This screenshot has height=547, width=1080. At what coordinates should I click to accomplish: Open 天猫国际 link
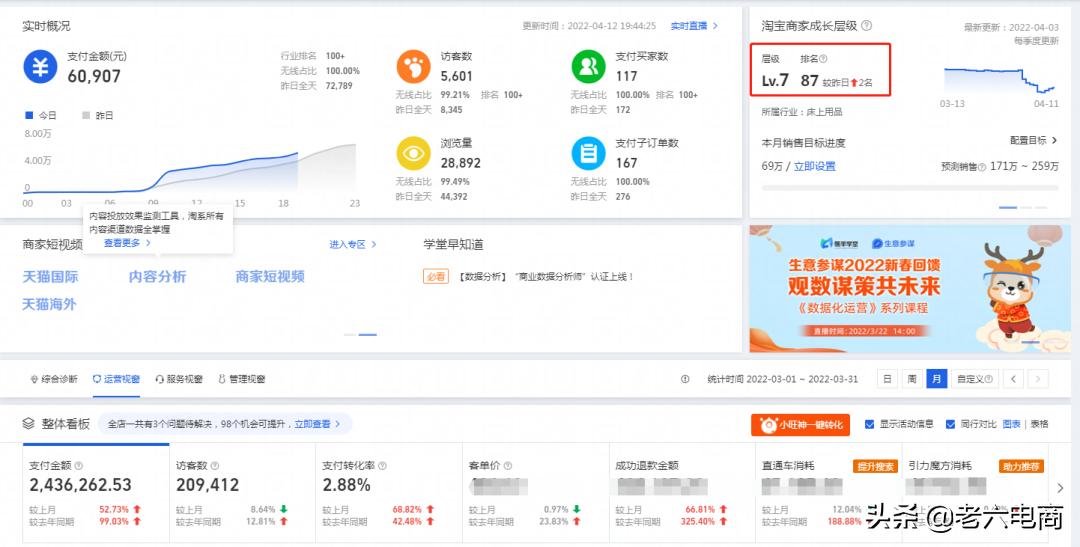51,276
